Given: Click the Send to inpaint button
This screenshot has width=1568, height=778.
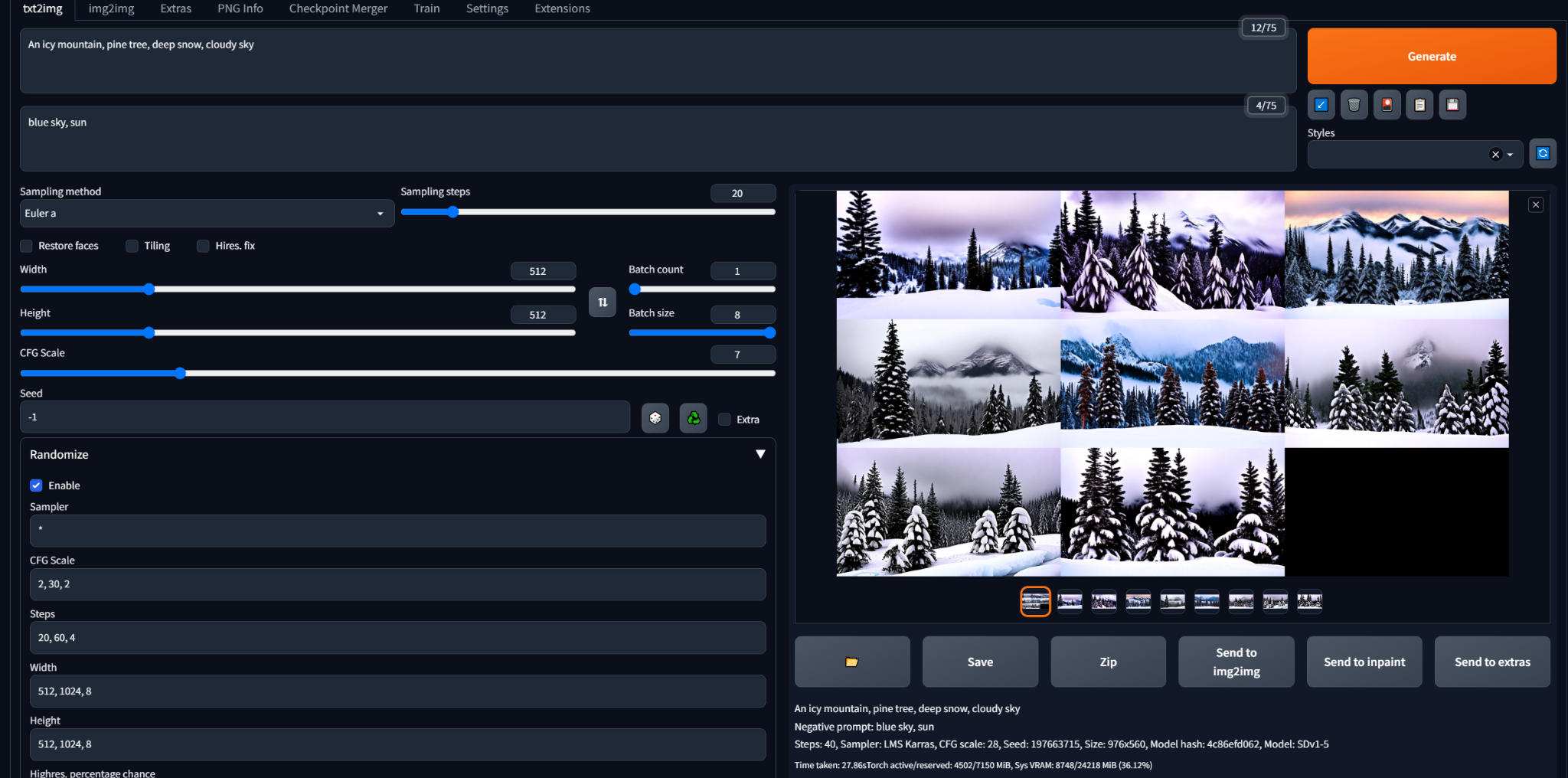Looking at the screenshot, I should tap(1364, 662).
